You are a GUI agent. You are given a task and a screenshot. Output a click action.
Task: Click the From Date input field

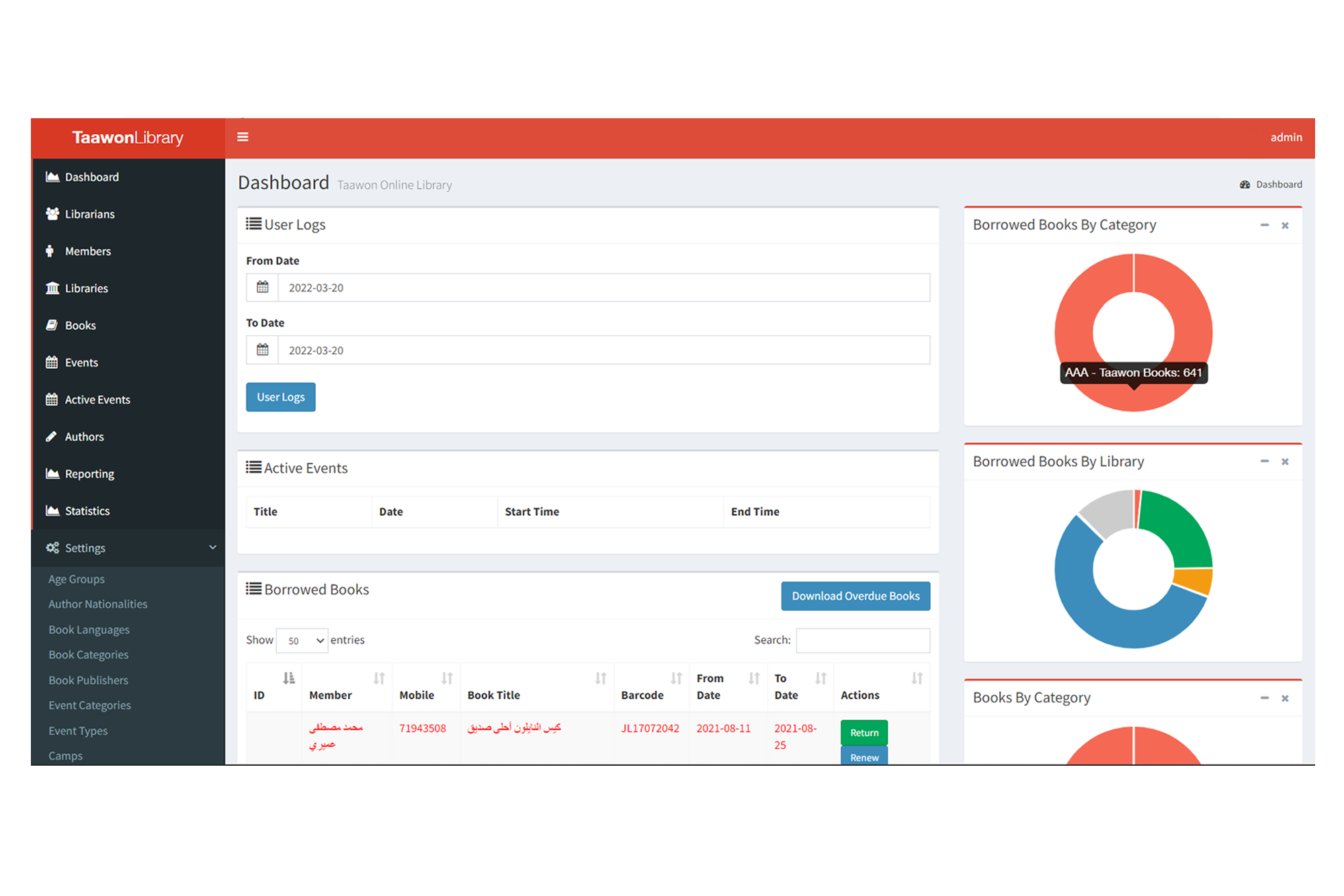pyautogui.click(x=604, y=287)
